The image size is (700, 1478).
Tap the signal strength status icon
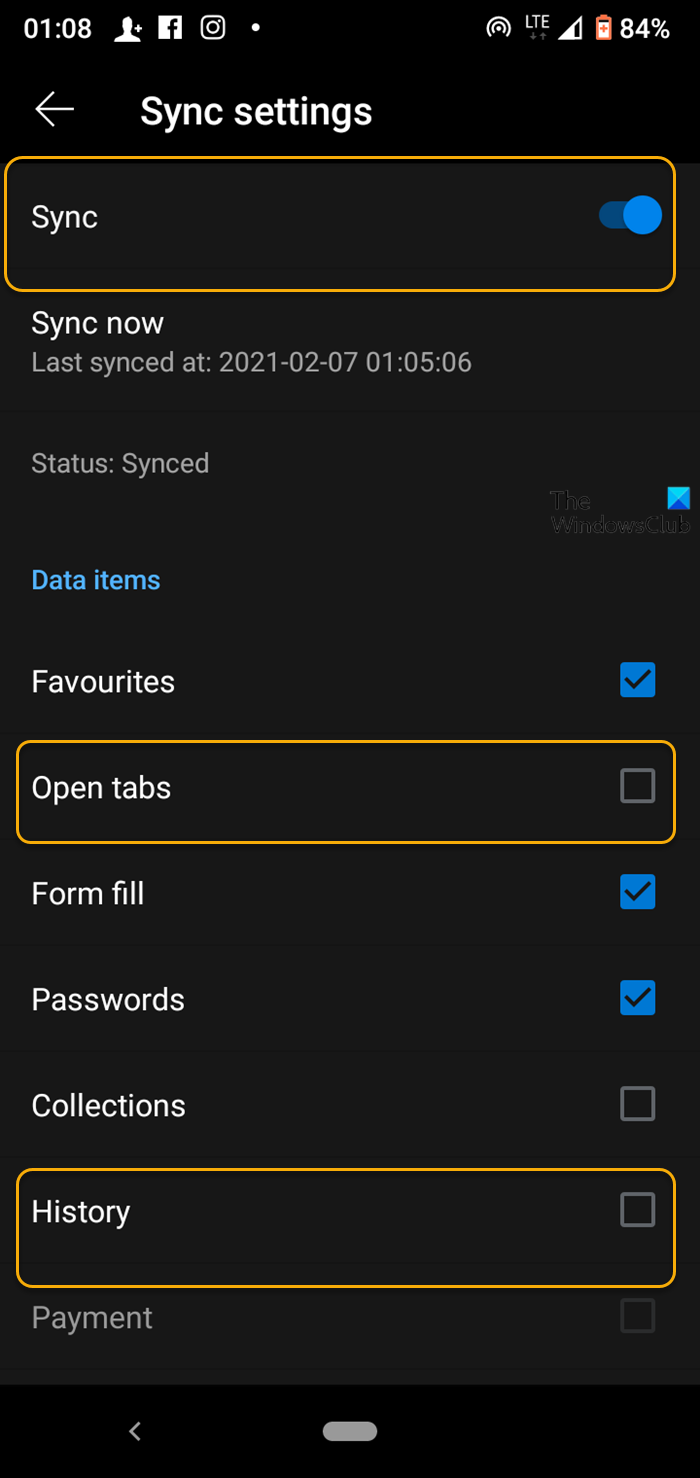click(x=569, y=29)
